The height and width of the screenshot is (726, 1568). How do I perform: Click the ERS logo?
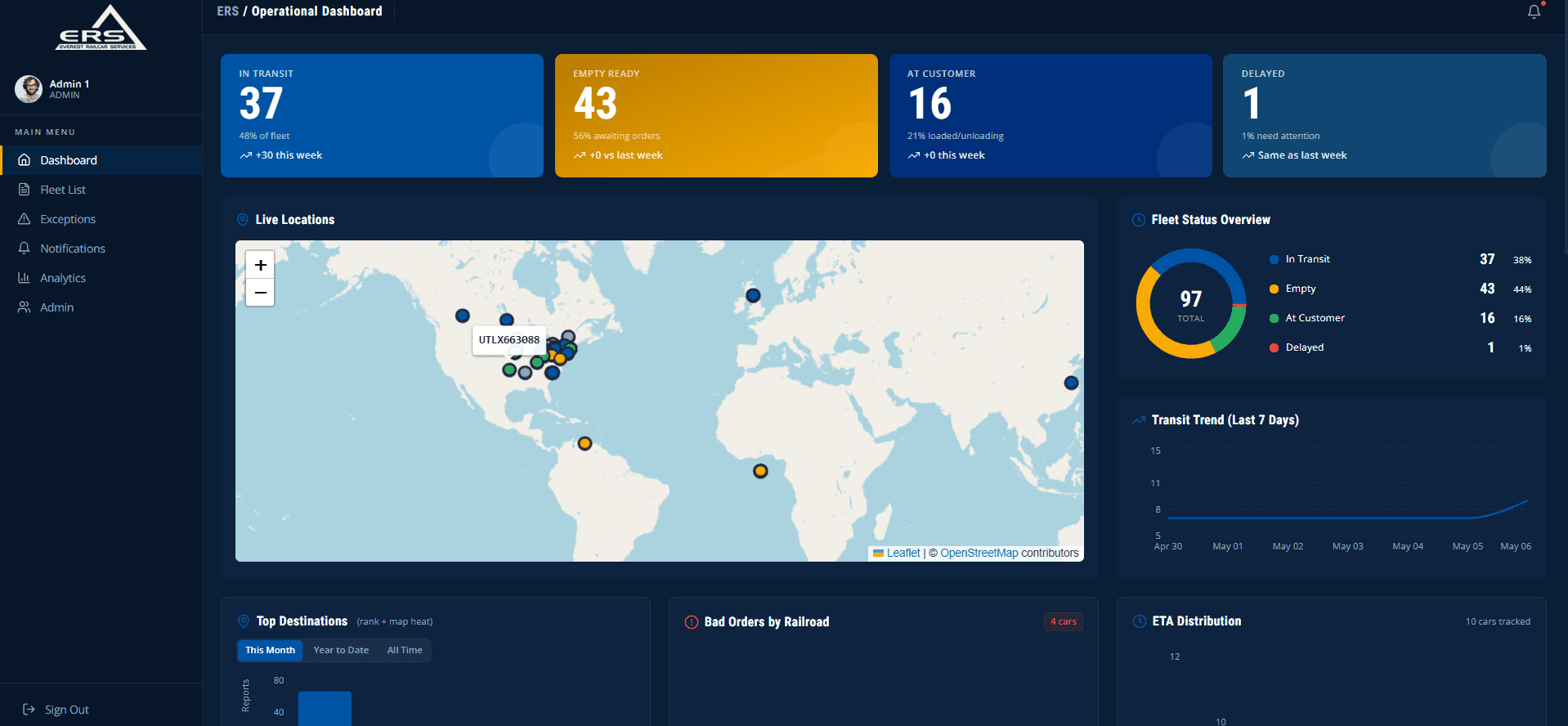point(101,28)
